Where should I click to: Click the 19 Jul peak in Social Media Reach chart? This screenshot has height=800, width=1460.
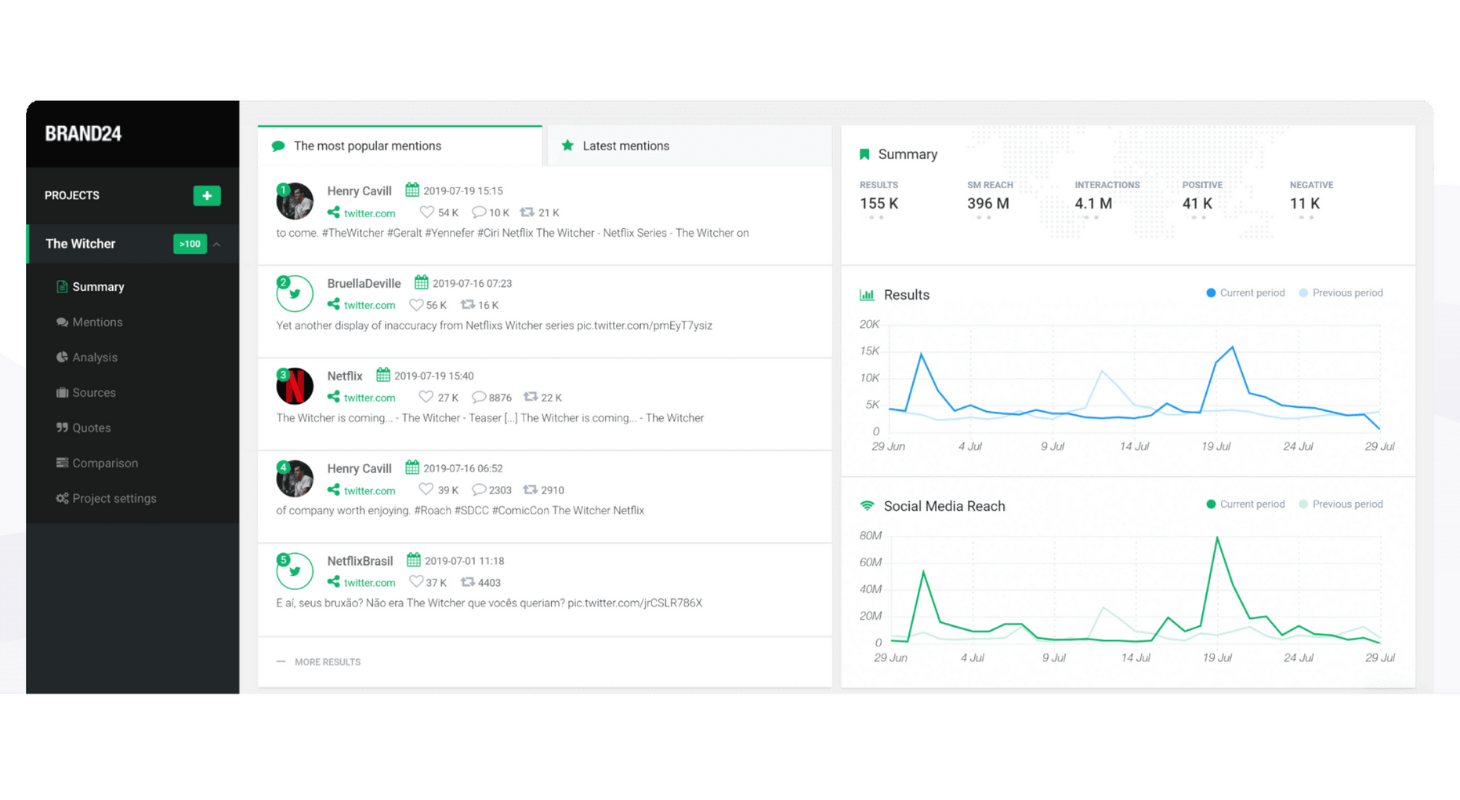pos(1217,538)
